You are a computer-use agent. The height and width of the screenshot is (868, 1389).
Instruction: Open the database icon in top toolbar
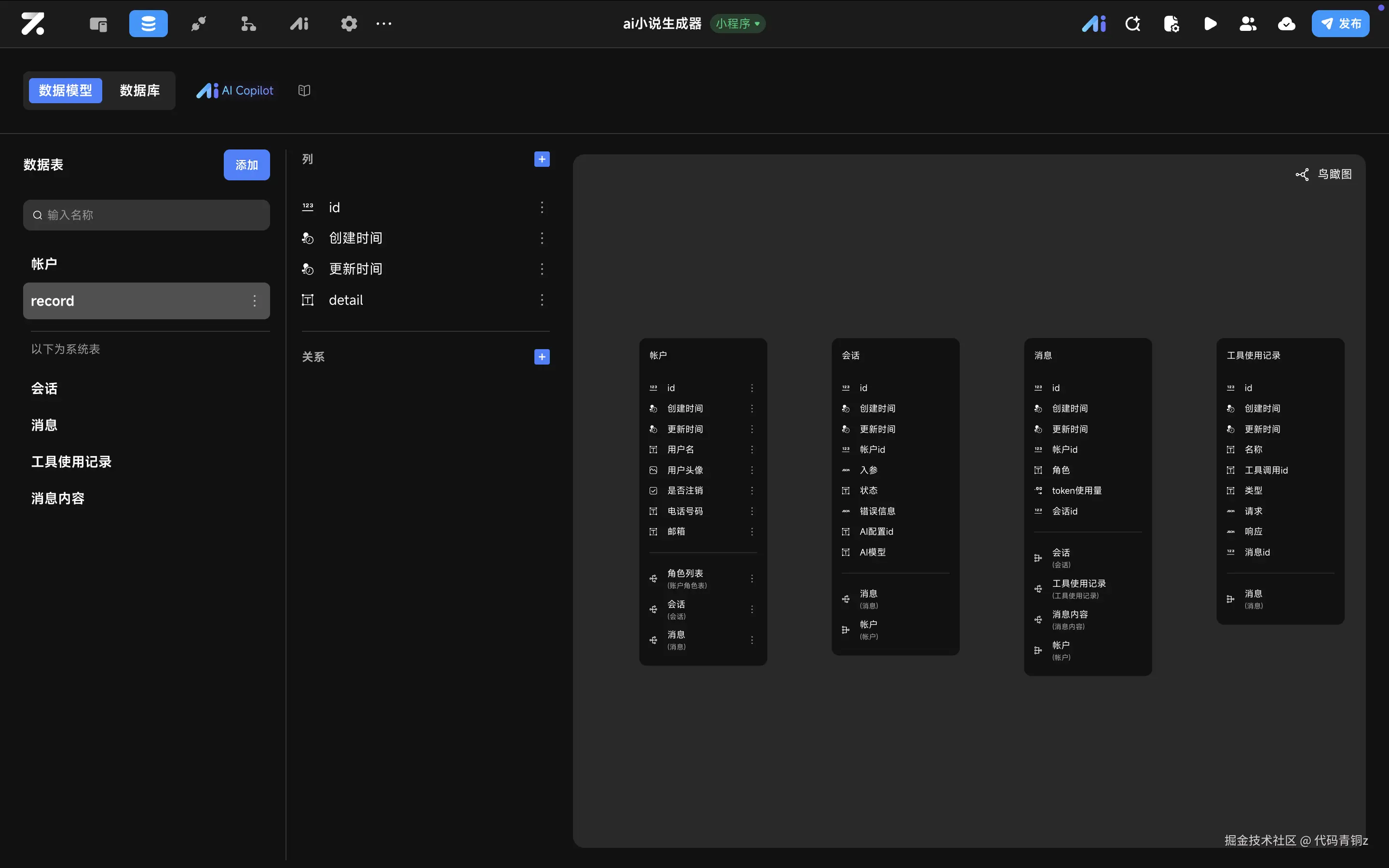tap(148, 24)
